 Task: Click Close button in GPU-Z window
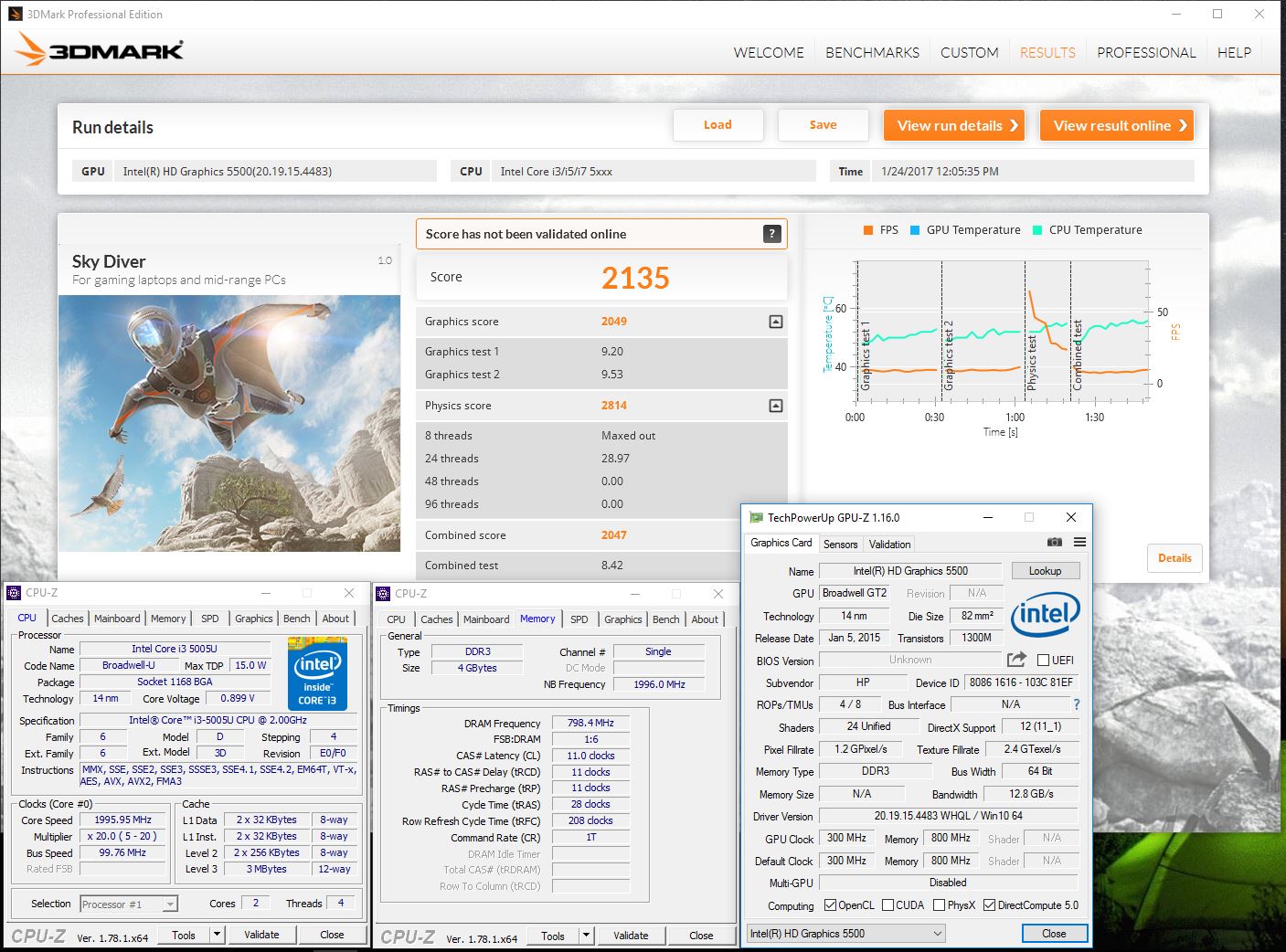point(1054,934)
